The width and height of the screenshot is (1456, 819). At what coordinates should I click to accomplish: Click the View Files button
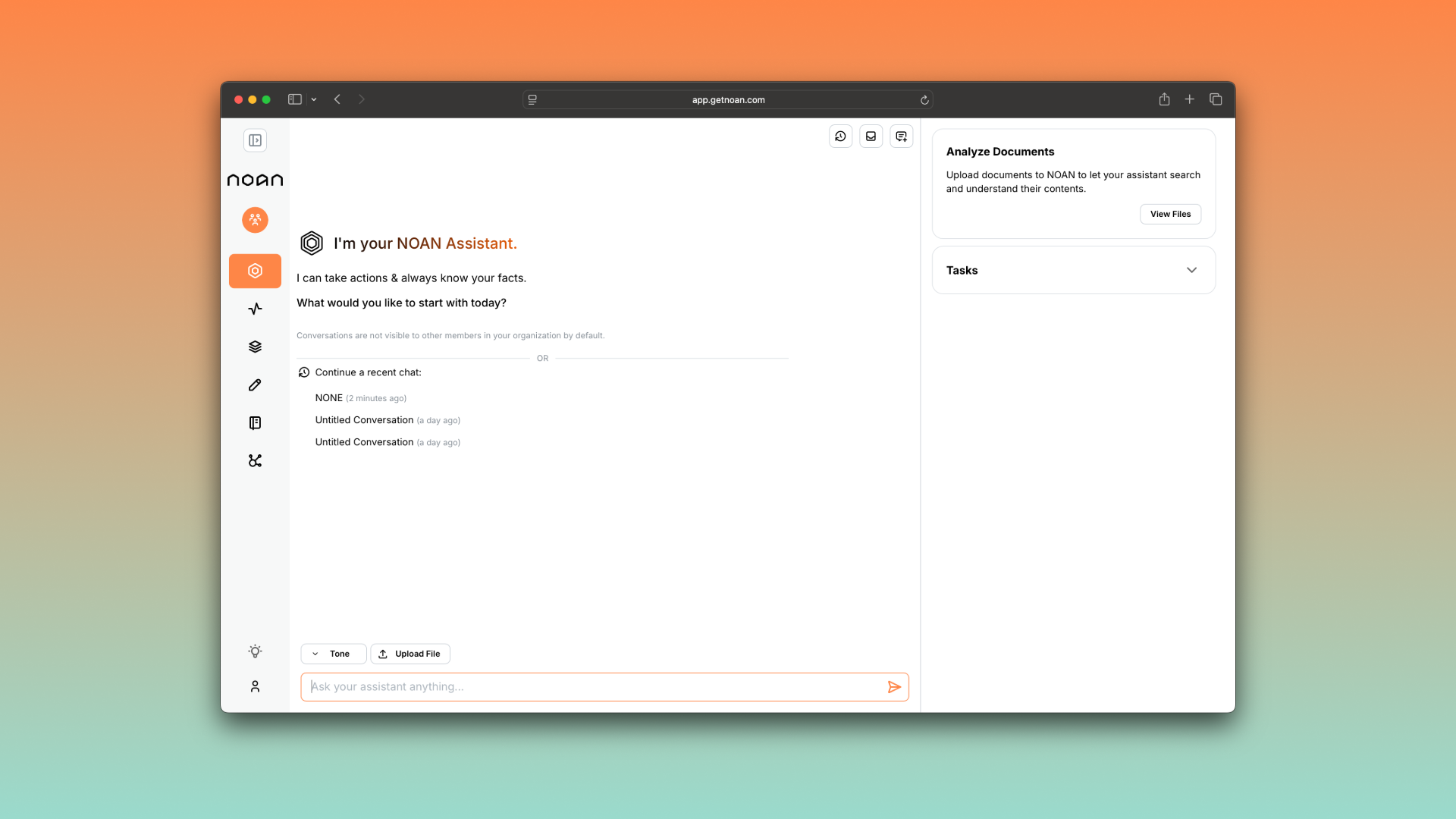tap(1169, 214)
